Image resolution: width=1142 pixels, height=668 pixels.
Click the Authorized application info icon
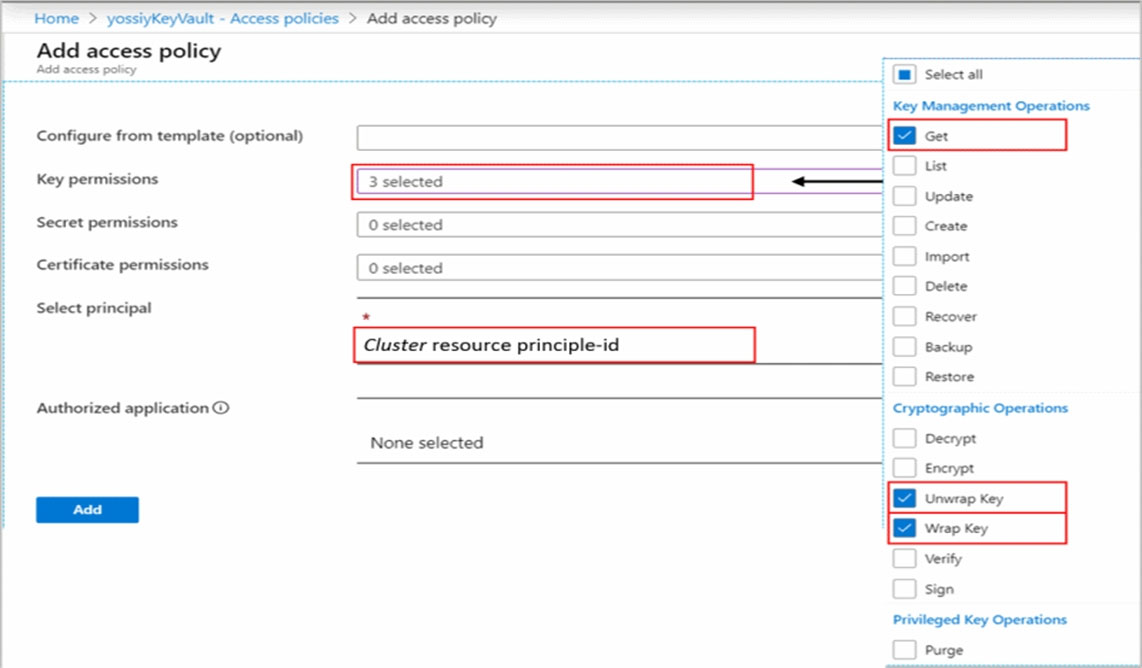click(x=221, y=408)
